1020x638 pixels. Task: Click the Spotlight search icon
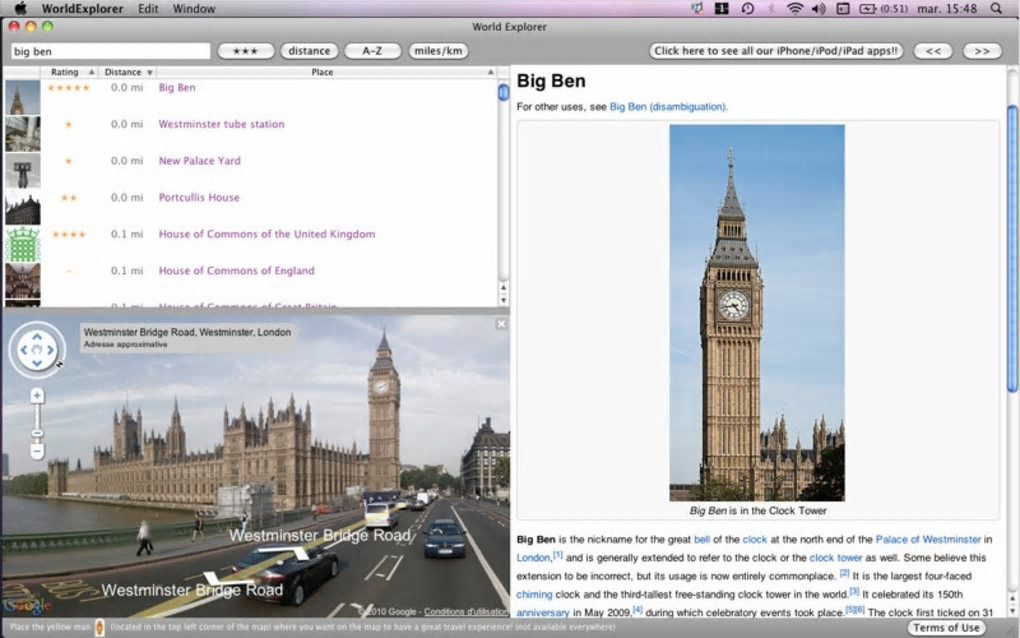pos(996,9)
